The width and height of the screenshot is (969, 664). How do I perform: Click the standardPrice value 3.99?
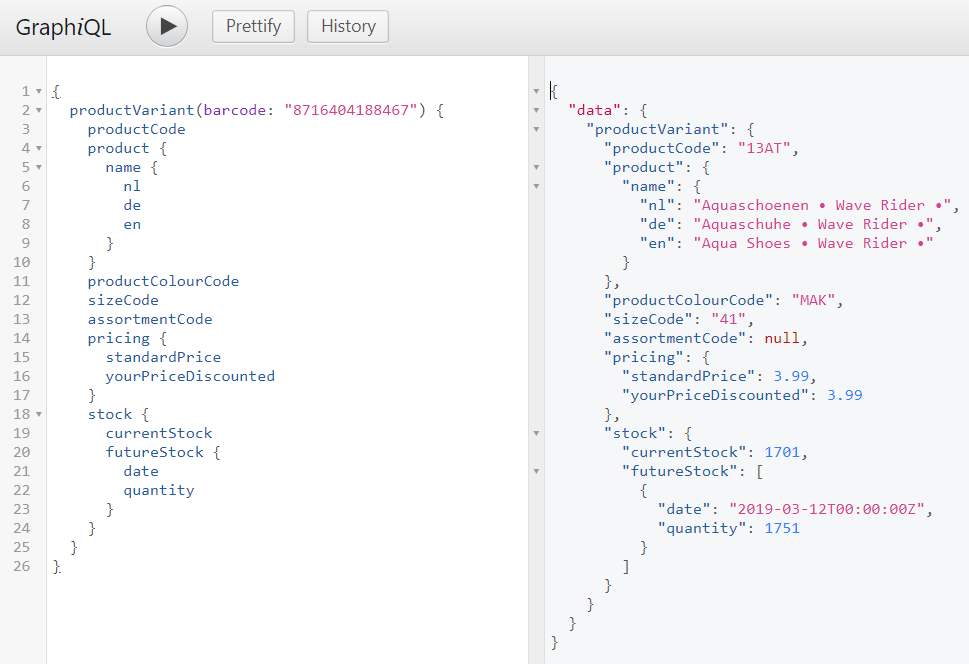point(791,376)
